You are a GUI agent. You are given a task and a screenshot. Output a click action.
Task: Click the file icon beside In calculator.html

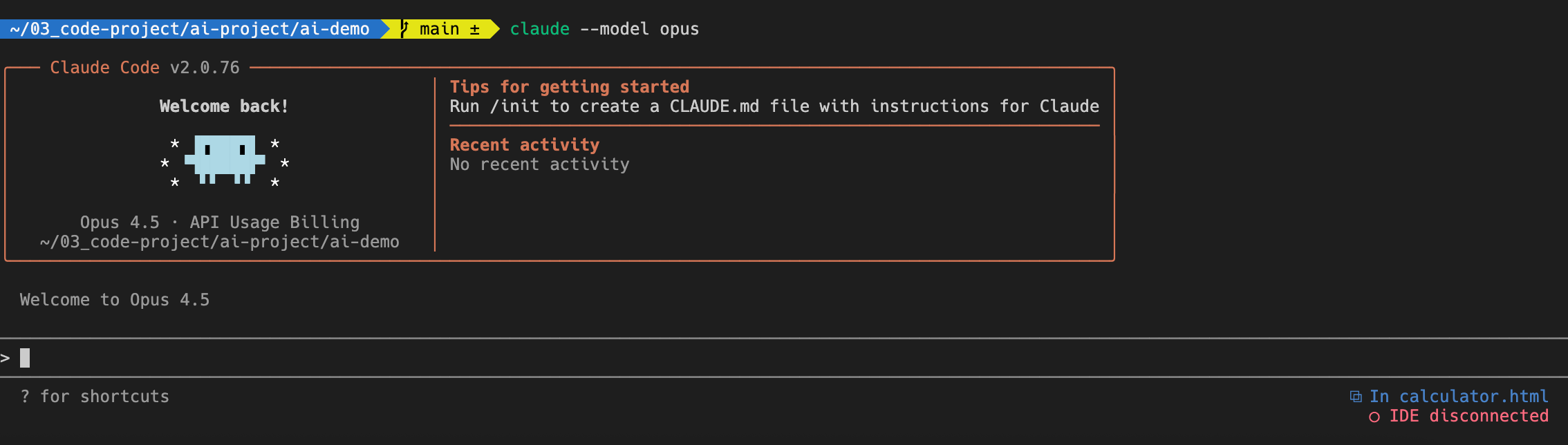pos(1356,397)
